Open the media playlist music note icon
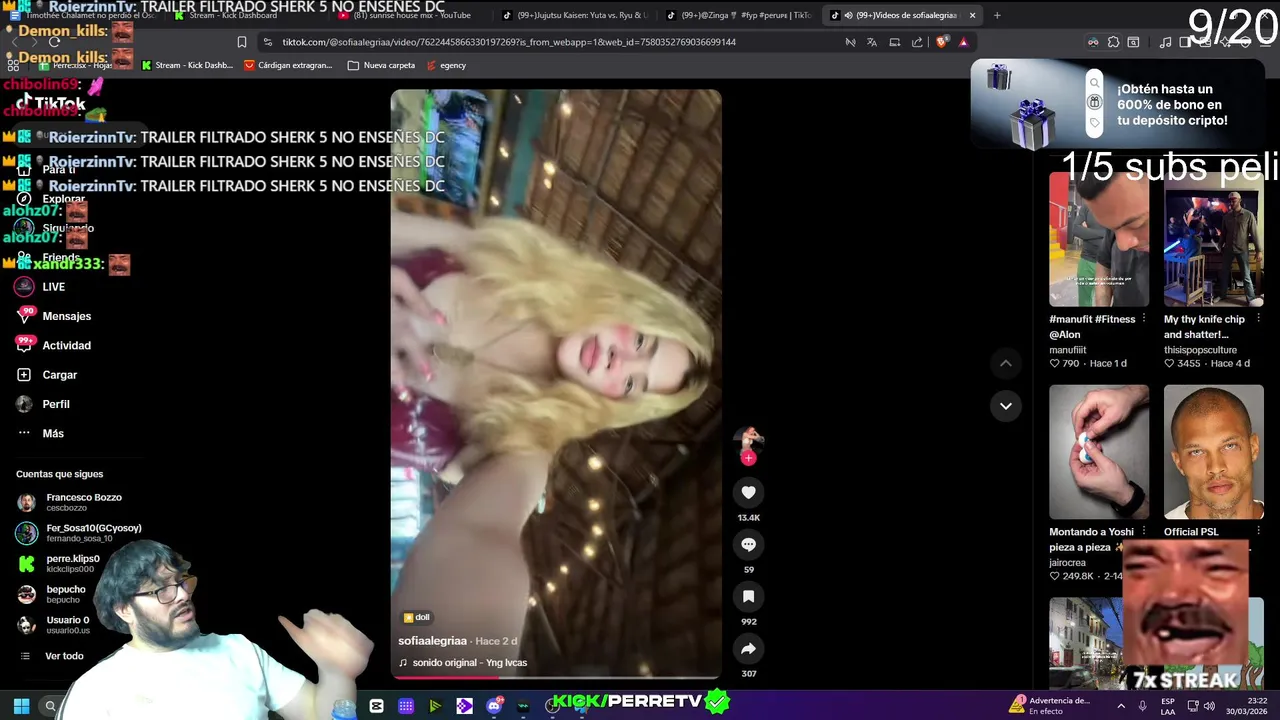Viewport: 1280px width, 720px height. pos(1165,42)
